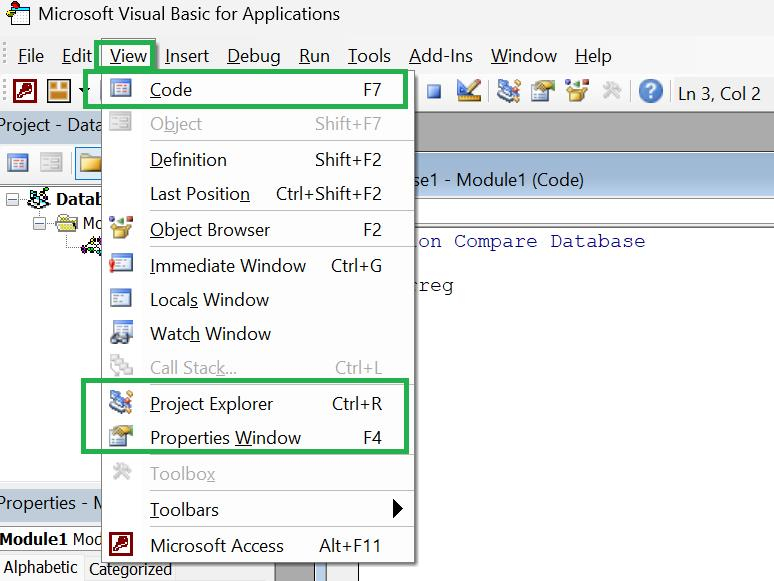774x581 pixels.
Task: Open the Debug menu
Action: (254, 56)
